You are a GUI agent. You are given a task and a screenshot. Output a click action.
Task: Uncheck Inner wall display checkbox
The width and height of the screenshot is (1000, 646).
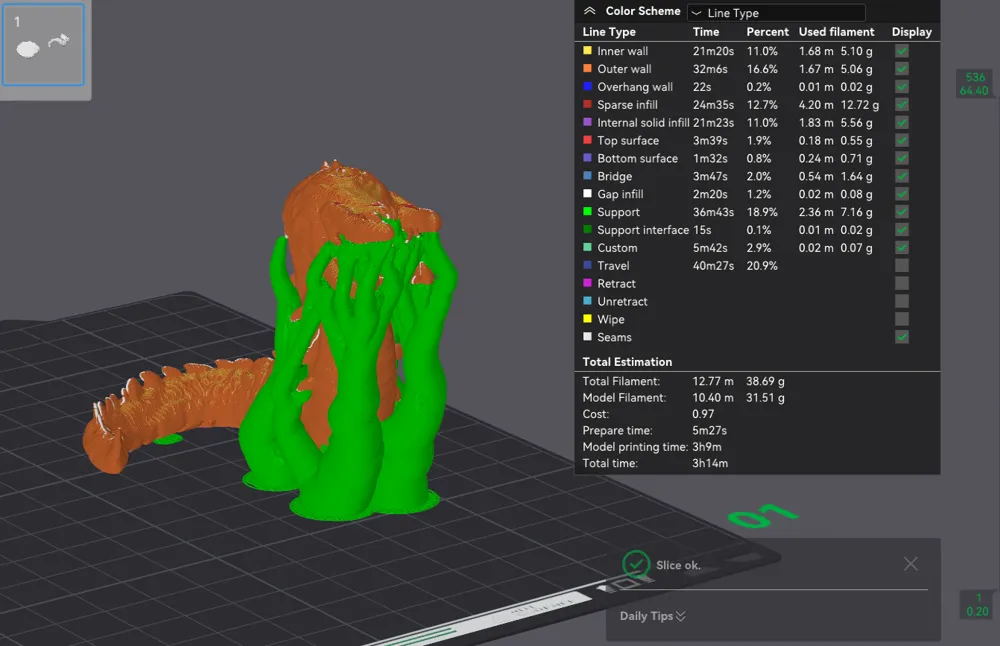902,51
